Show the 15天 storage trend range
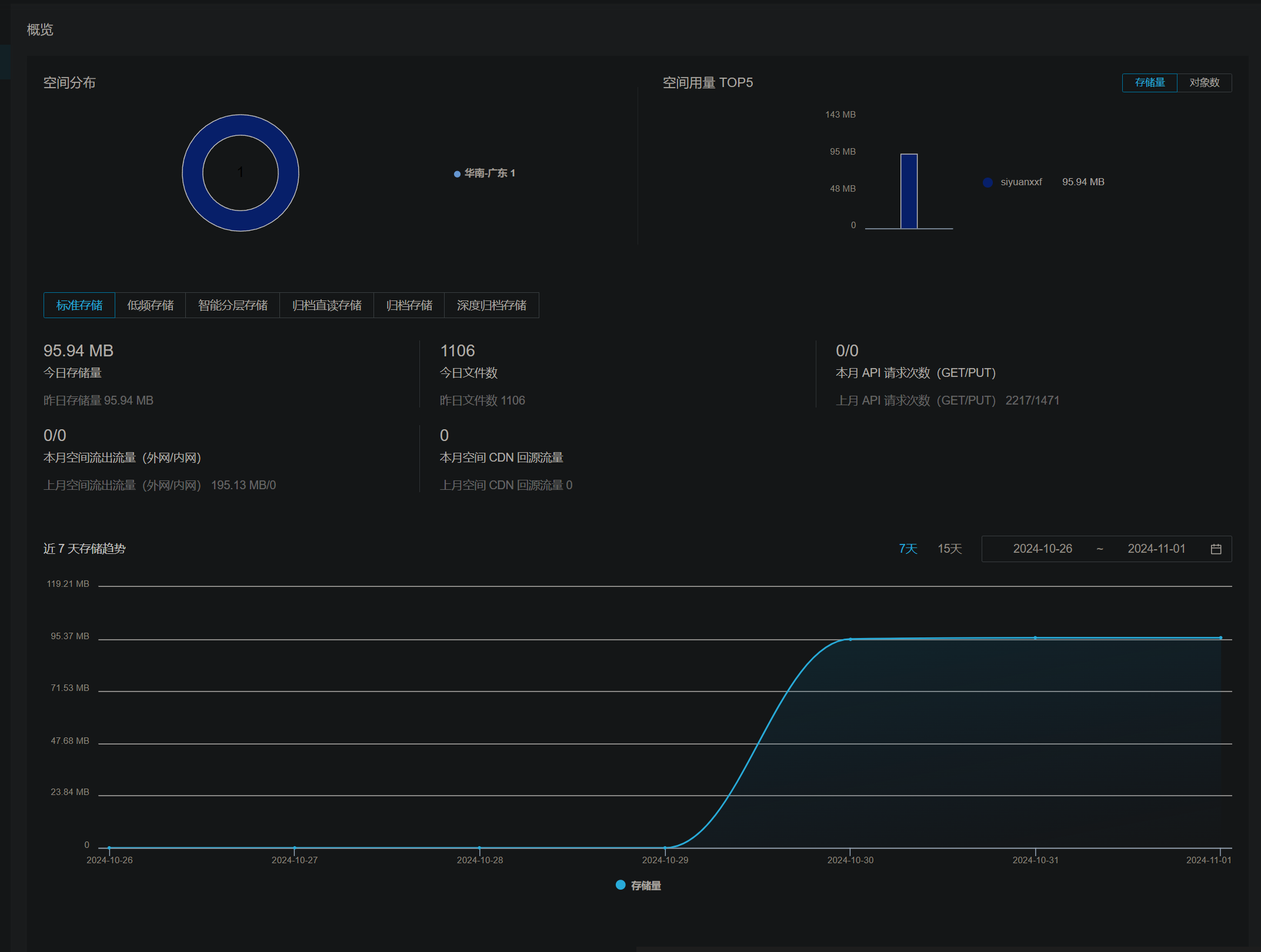The height and width of the screenshot is (952, 1261). [x=949, y=549]
